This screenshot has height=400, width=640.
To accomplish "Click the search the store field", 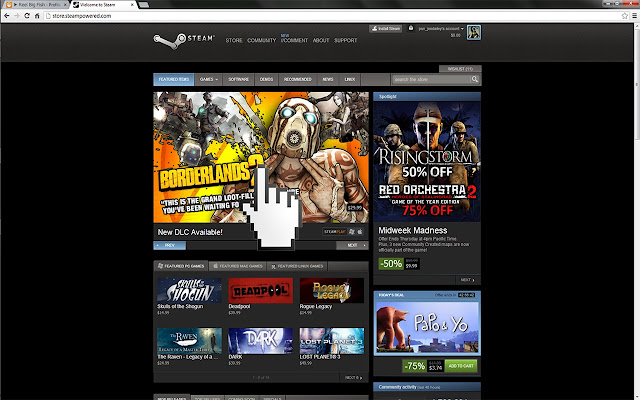I will tap(431, 79).
